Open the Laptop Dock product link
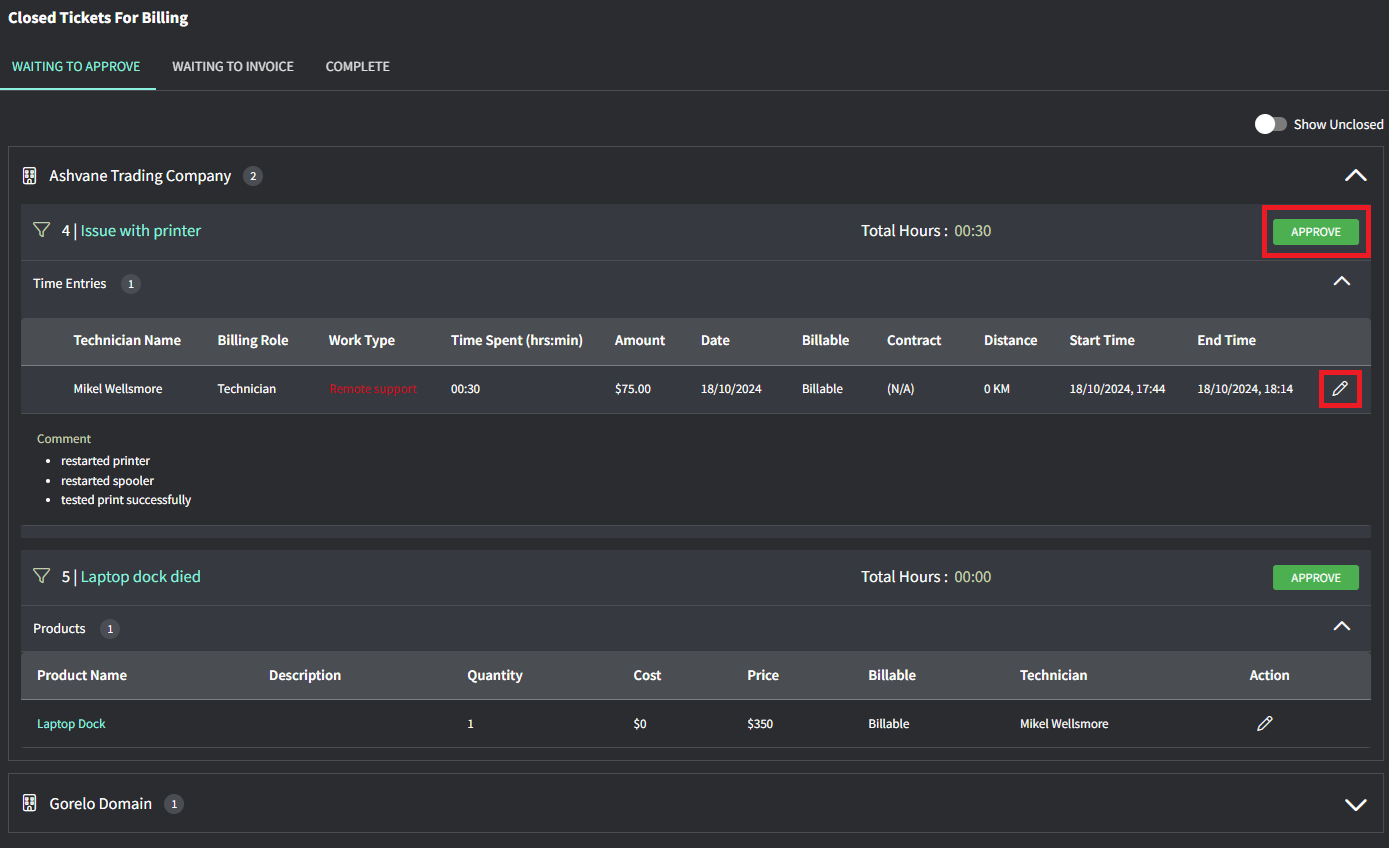The width and height of the screenshot is (1389, 848). click(x=71, y=724)
